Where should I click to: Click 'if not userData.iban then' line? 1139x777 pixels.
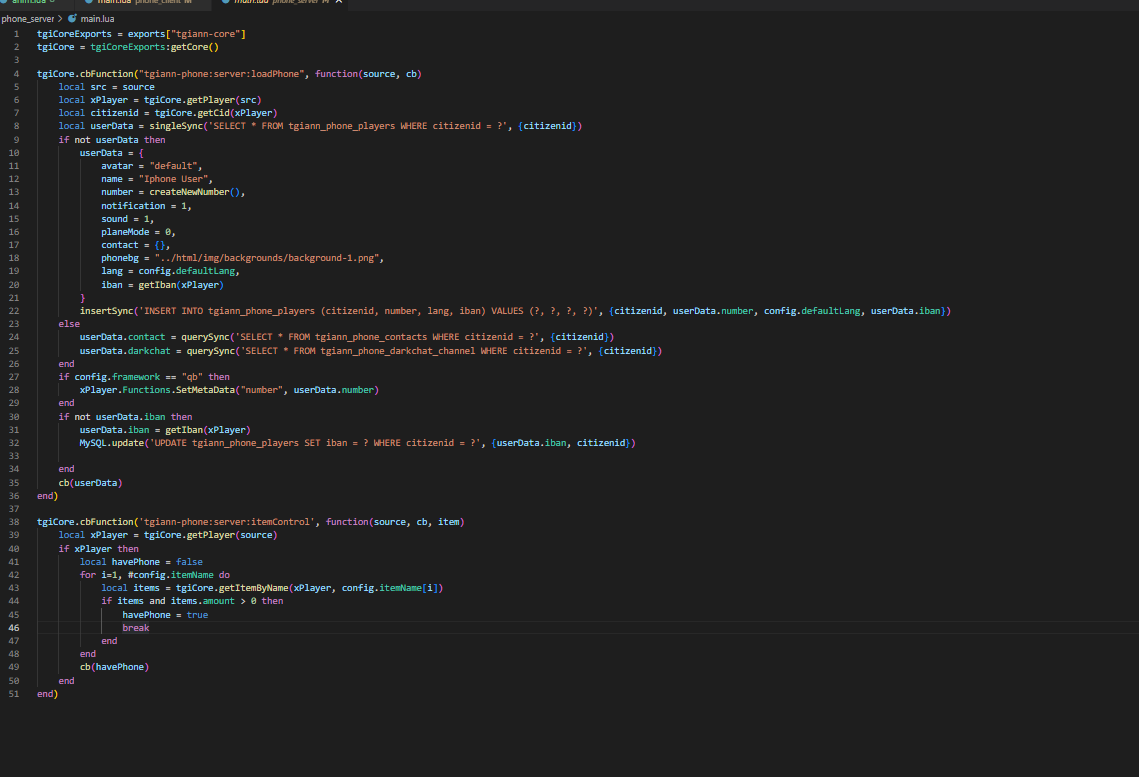(x=125, y=418)
